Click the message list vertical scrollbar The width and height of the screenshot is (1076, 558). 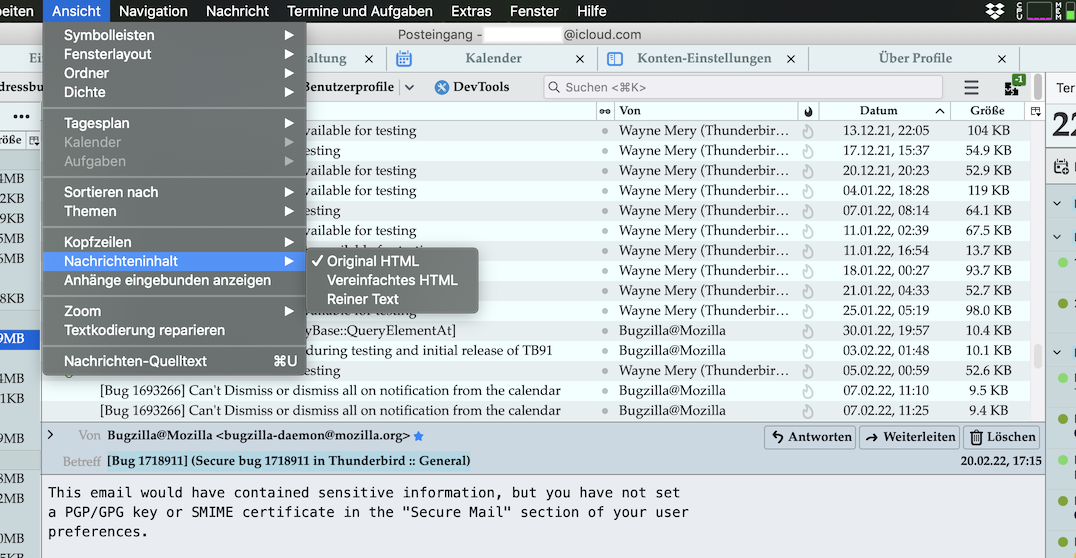tap(1038, 356)
